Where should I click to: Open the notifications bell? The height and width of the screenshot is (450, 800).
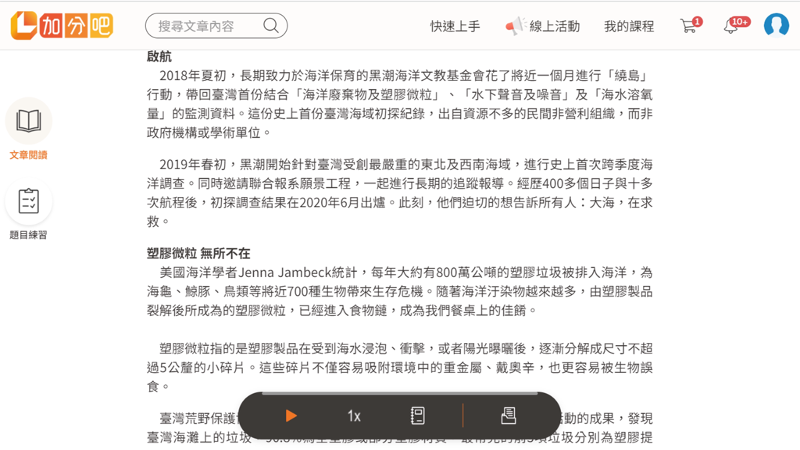pos(731,26)
